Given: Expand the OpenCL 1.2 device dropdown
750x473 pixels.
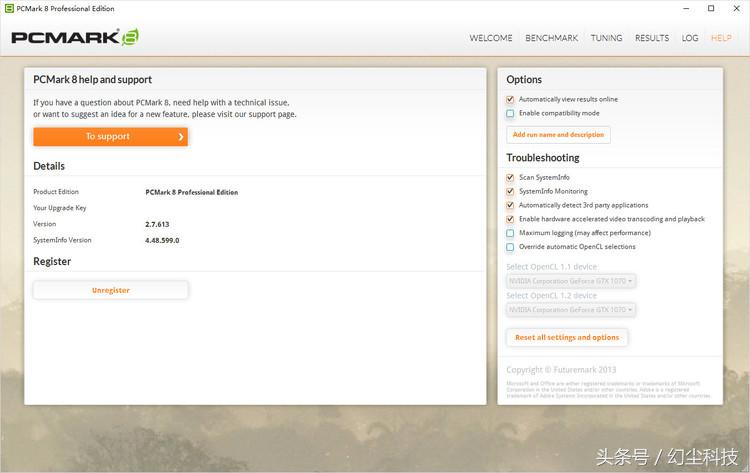Looking at the screenshot, I should pyautogui.click(x=571, y=310).
